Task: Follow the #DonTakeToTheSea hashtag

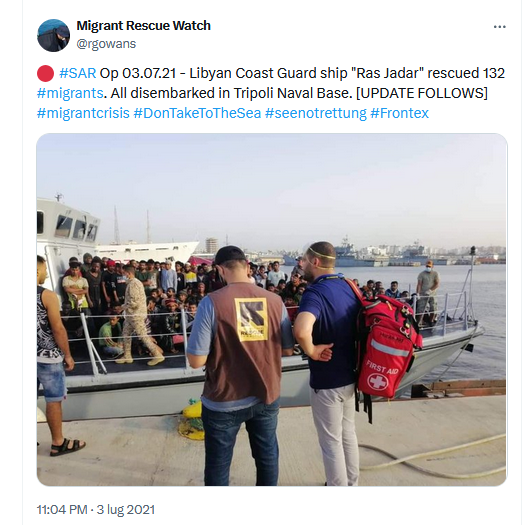Action: (x=197, y=113)
